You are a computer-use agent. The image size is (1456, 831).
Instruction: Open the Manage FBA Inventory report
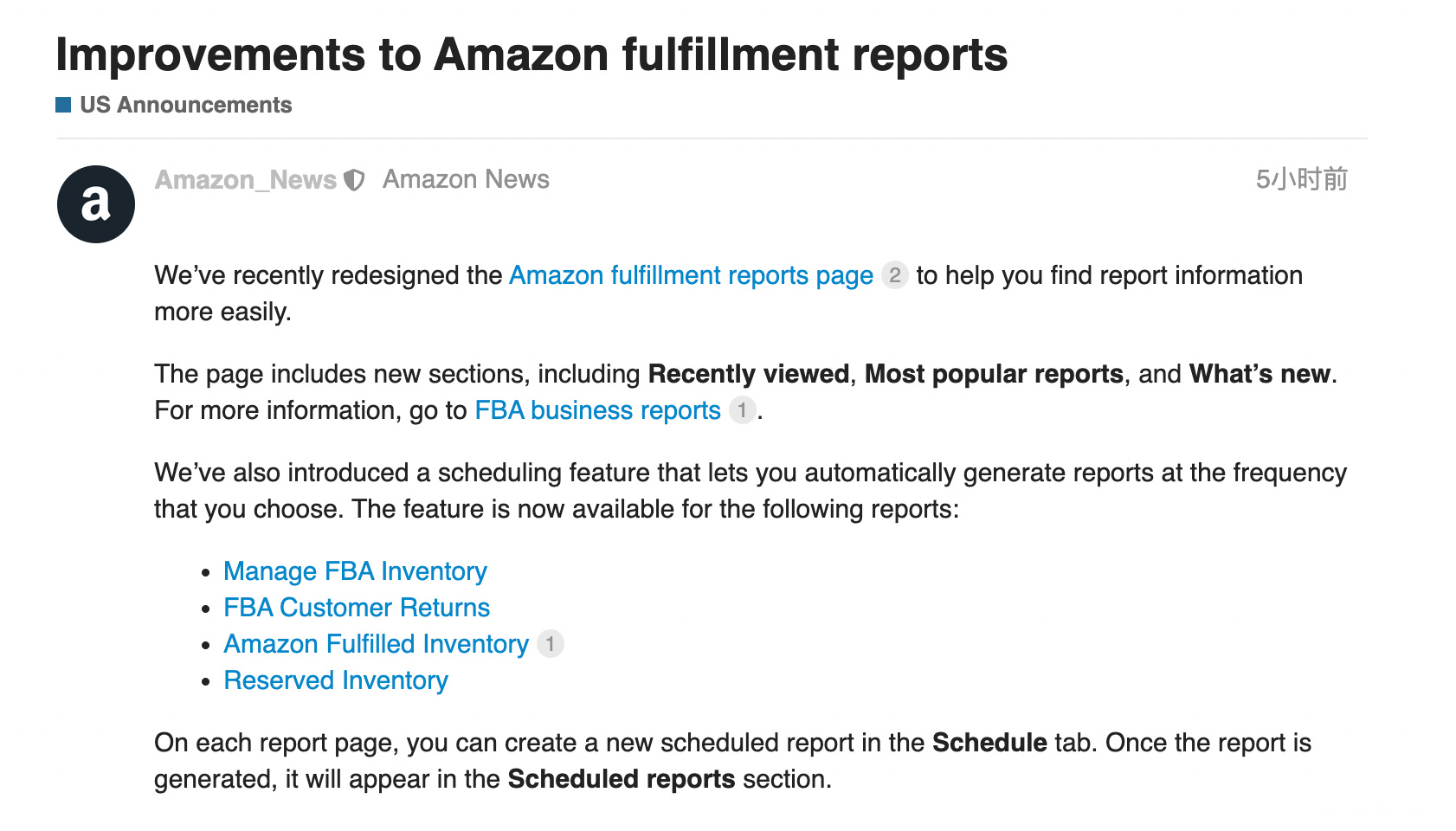[355, 571]
